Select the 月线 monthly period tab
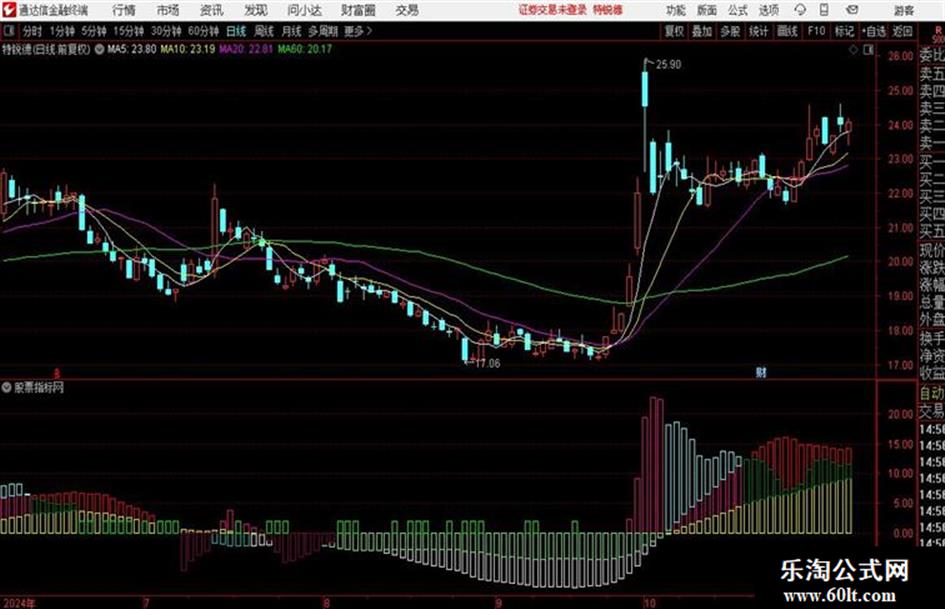945x609 pixels. 292,31
